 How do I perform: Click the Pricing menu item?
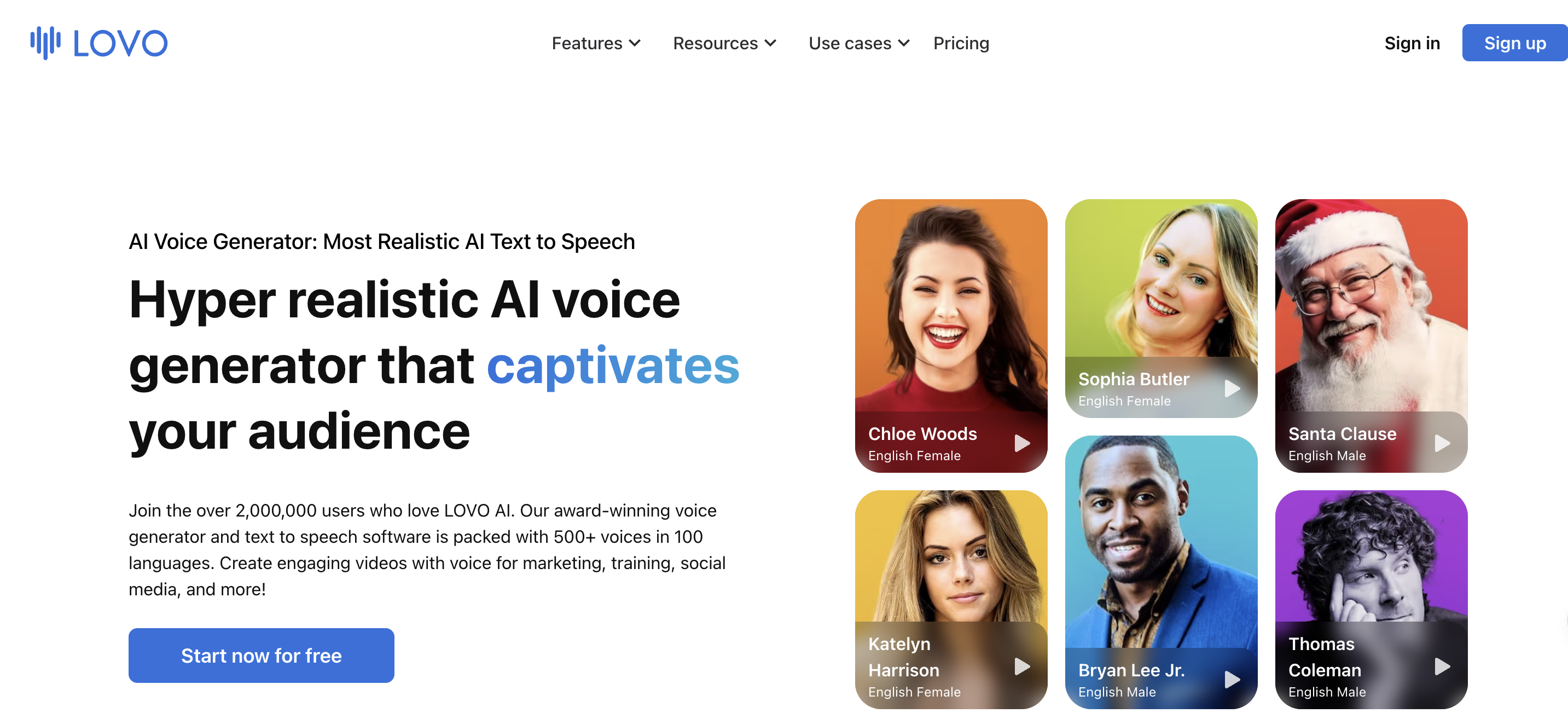click(x=961, y=43)
